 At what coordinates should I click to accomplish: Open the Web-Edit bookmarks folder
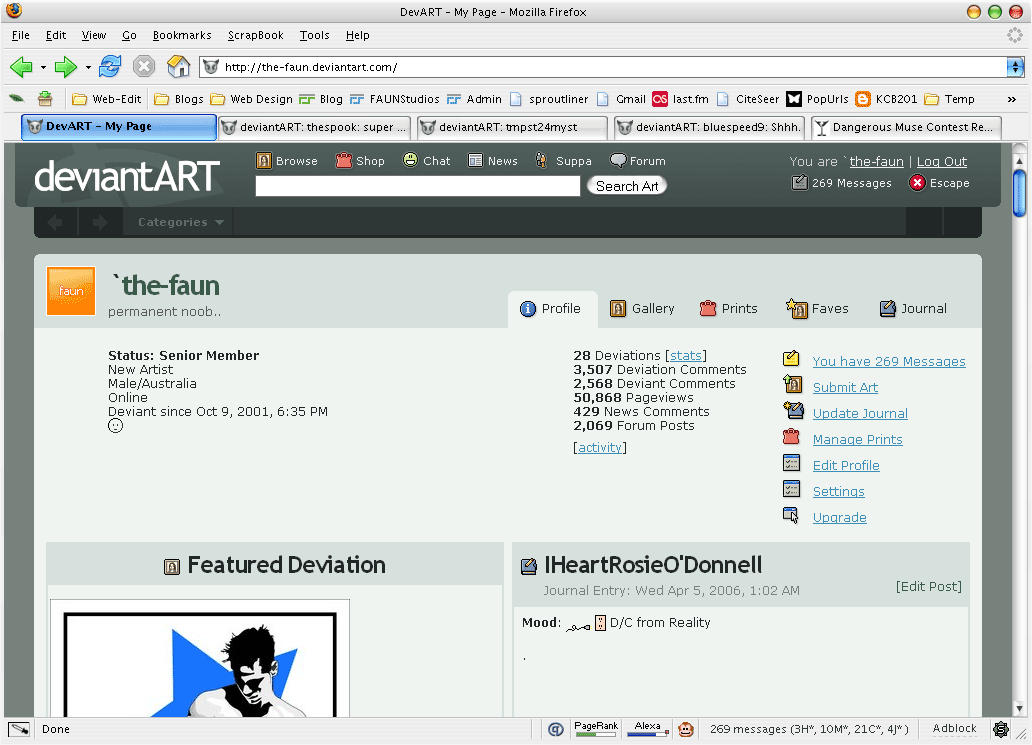tap(107, 99)
